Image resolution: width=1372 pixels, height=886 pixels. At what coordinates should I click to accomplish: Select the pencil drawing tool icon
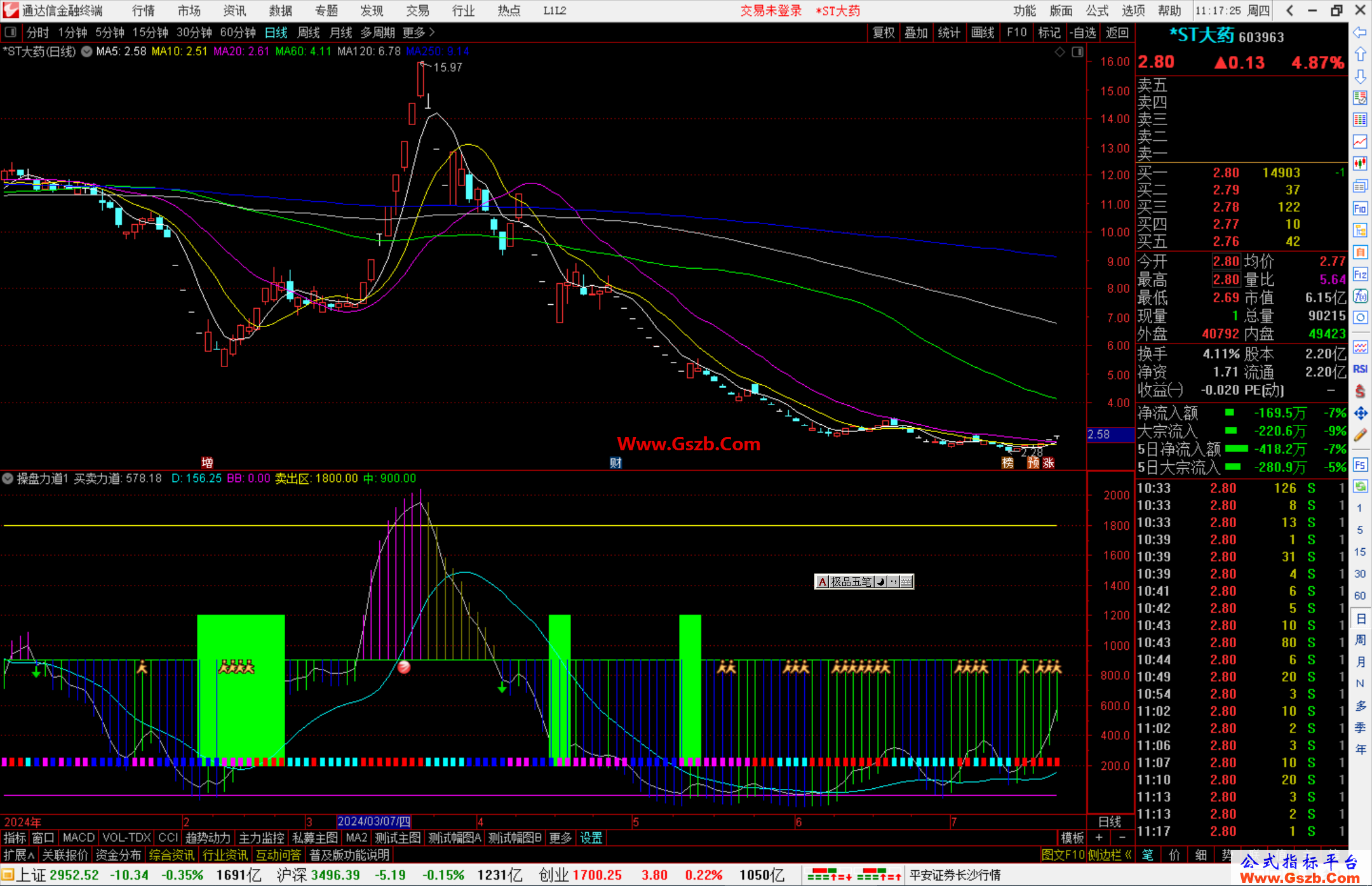point(1360,435)
